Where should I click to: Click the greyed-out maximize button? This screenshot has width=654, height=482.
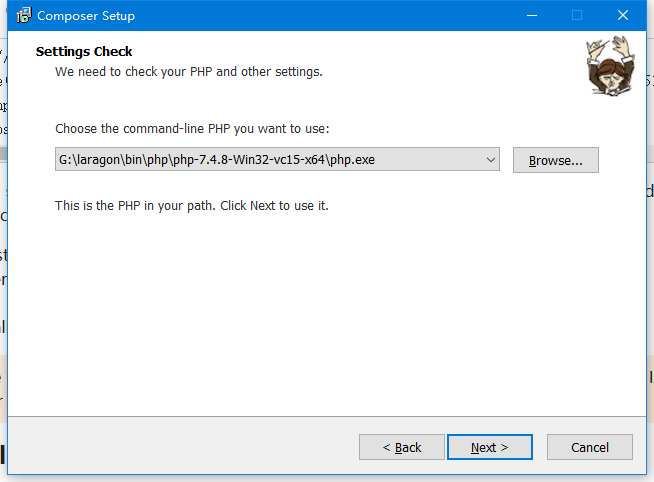click(x=577, y=15)
